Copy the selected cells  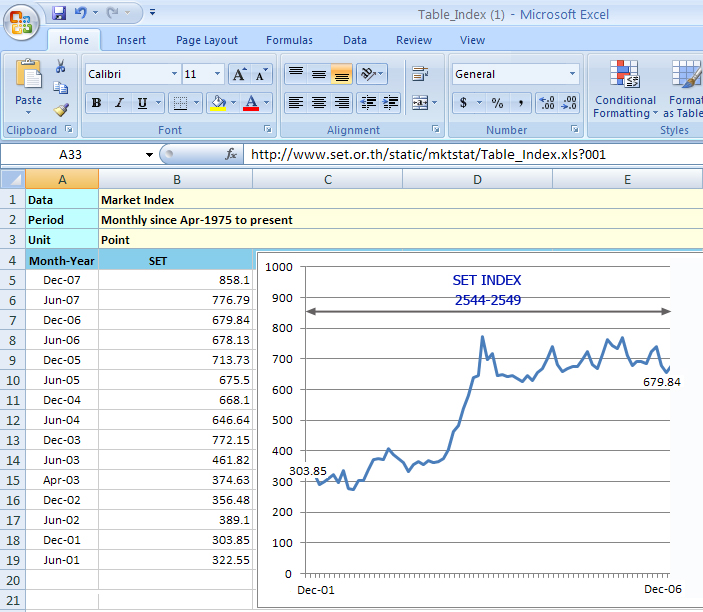tap(61, 87)
